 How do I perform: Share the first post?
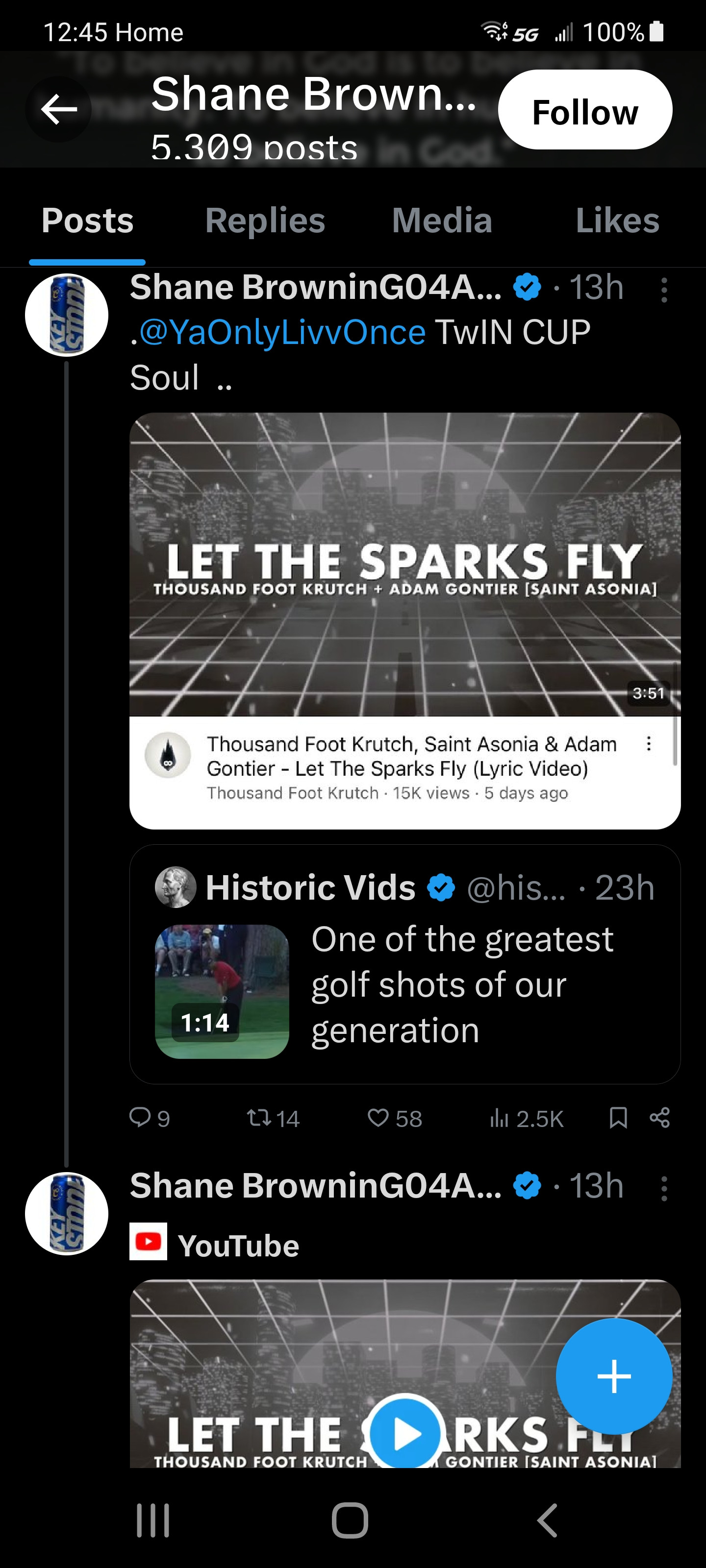(660, 1118)
